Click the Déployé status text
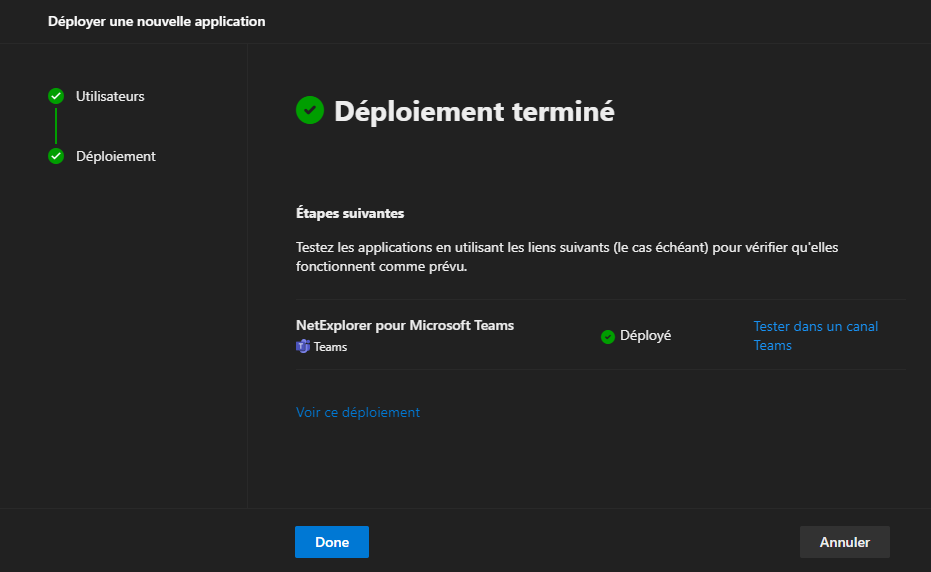 point(645,336)
